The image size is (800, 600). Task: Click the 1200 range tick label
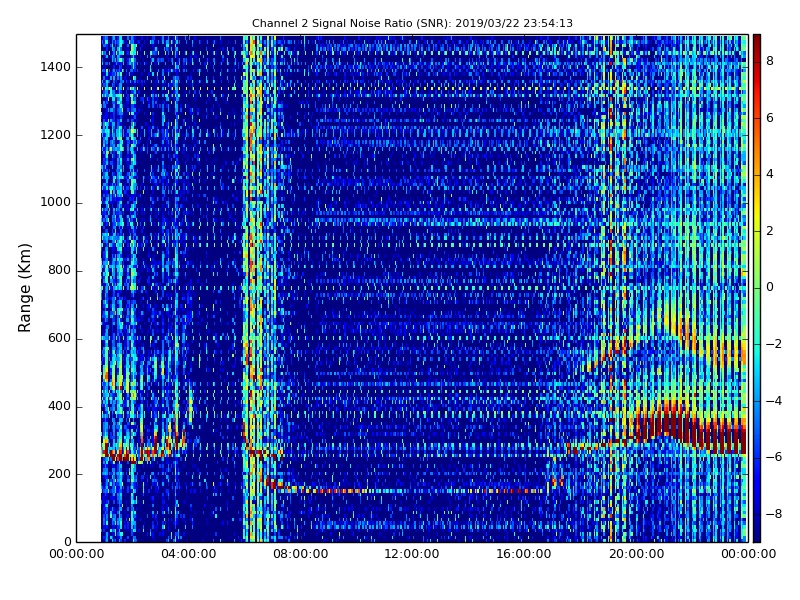point(55,135)
